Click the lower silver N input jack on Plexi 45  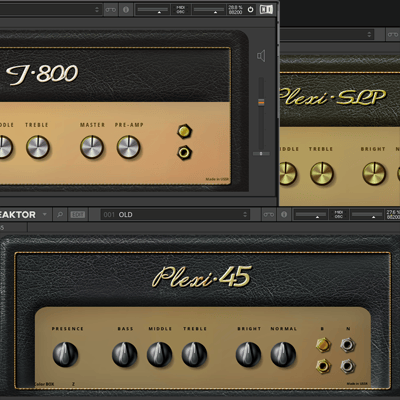(347, 366)
